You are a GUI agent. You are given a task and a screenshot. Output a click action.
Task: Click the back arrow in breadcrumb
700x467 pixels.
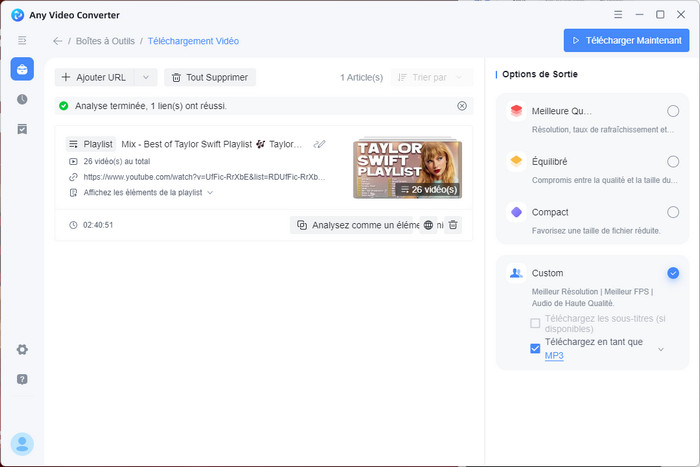(58, 41)
